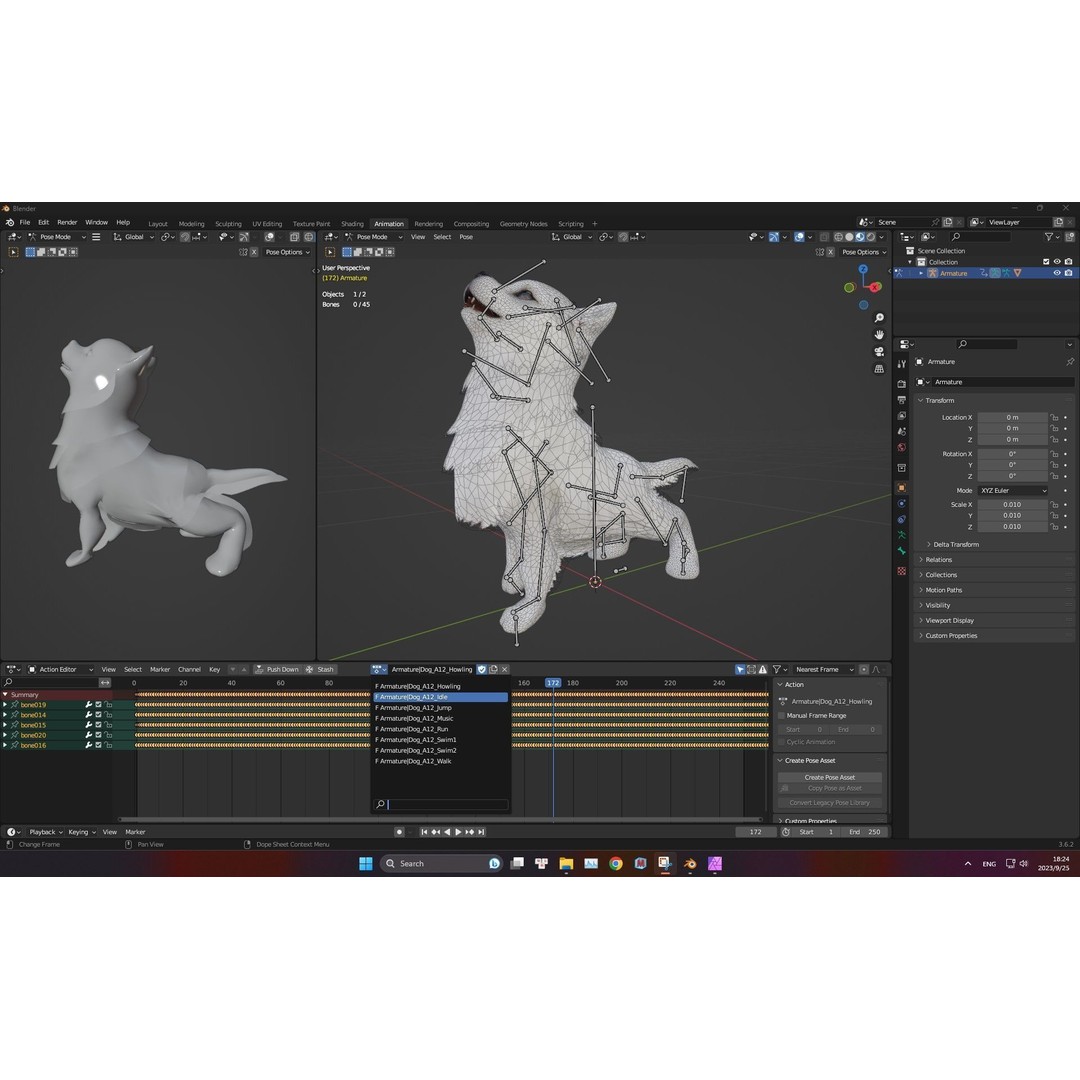Hide Armature in viewport with eye icon

(1057, 273)
